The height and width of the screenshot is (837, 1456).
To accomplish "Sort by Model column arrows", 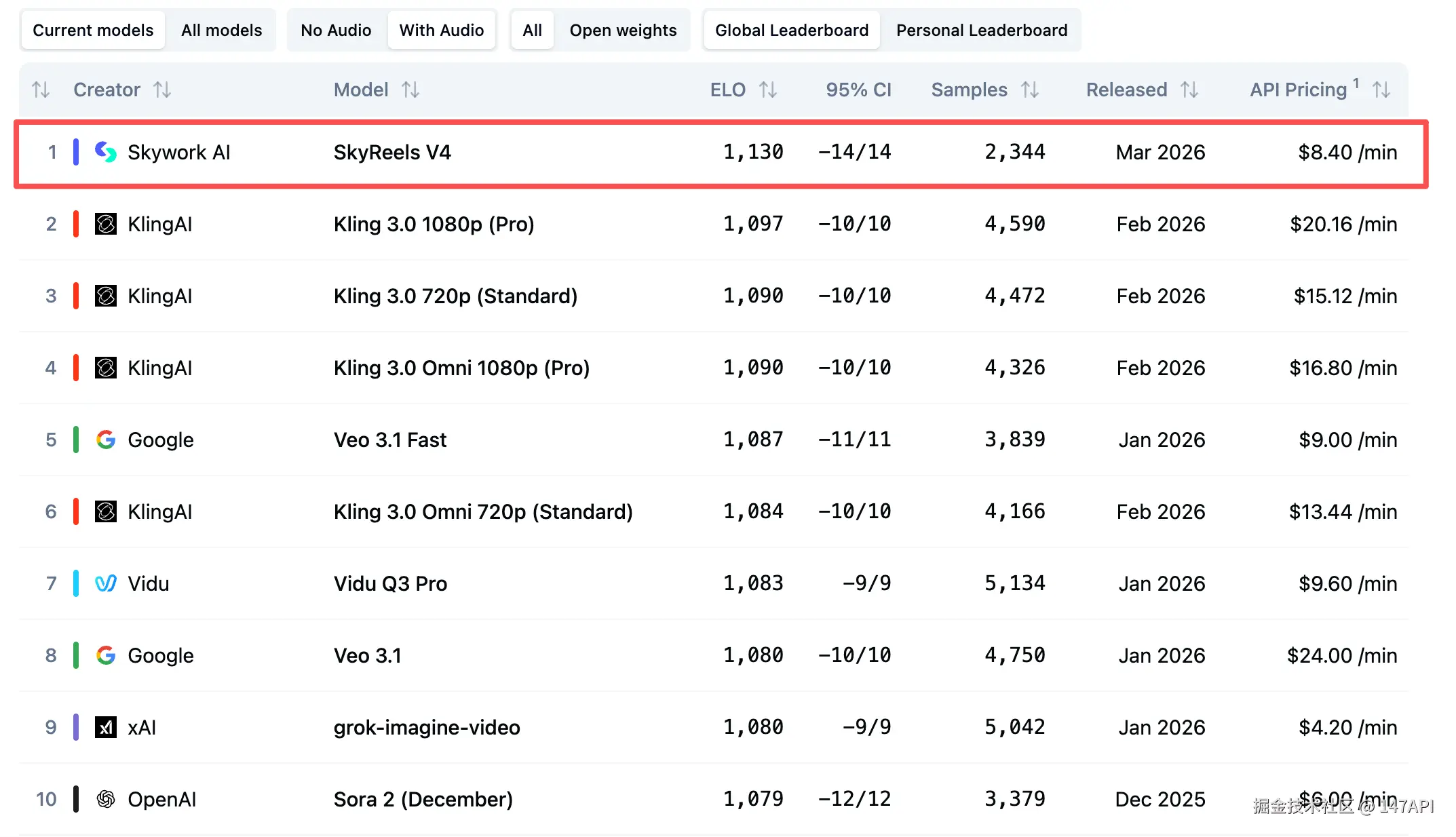I will tap(410, 90).
